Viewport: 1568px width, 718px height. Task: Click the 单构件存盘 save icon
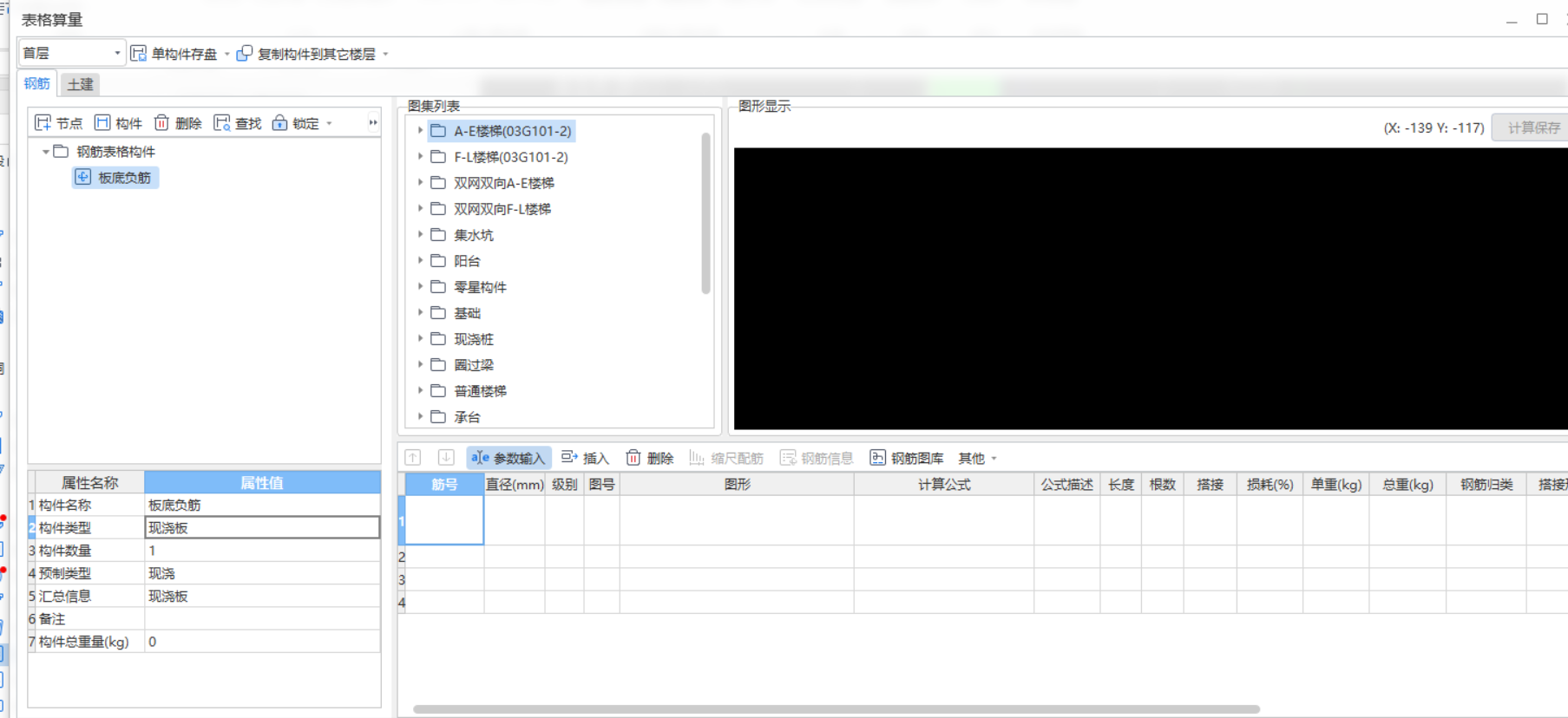click(138, 54)
